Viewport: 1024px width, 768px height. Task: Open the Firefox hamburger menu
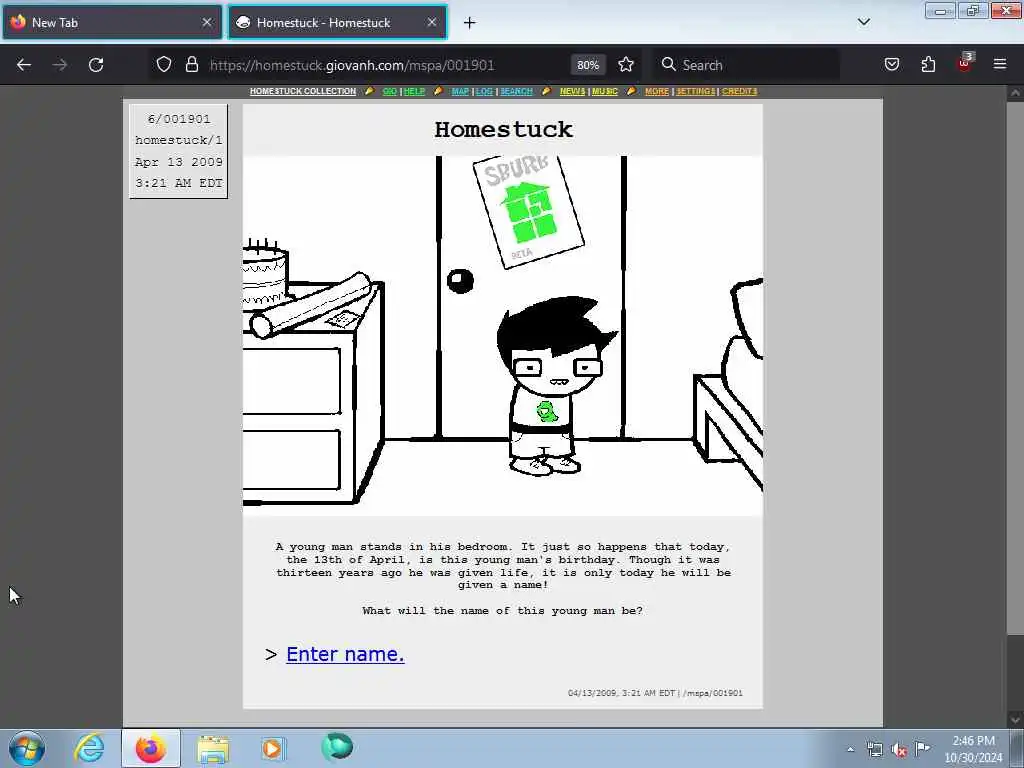pyautogui.click(x=1000, y=65)
